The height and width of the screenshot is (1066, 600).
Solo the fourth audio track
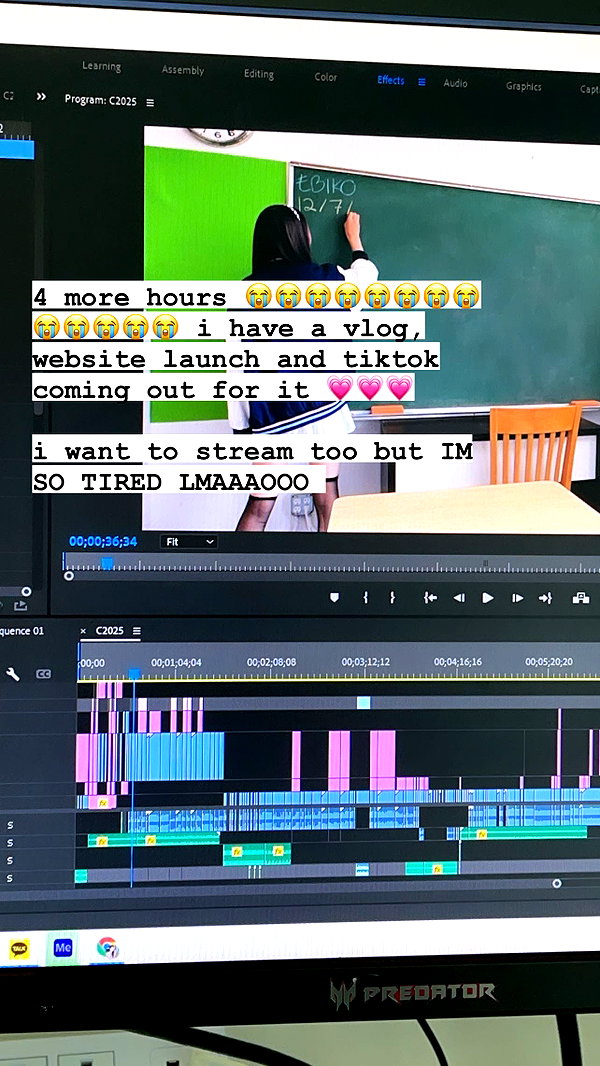10,878
